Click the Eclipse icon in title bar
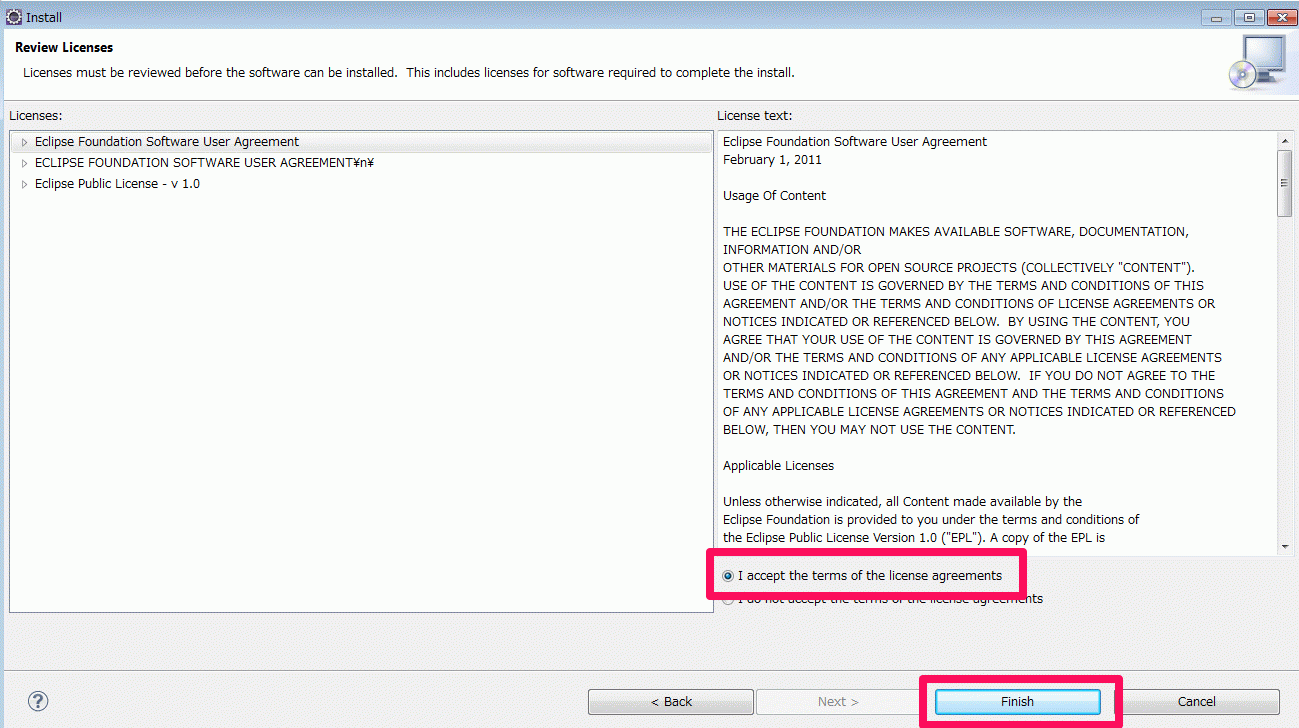The height and width of the screenshot is (728, 1299). tap(13, 17)
